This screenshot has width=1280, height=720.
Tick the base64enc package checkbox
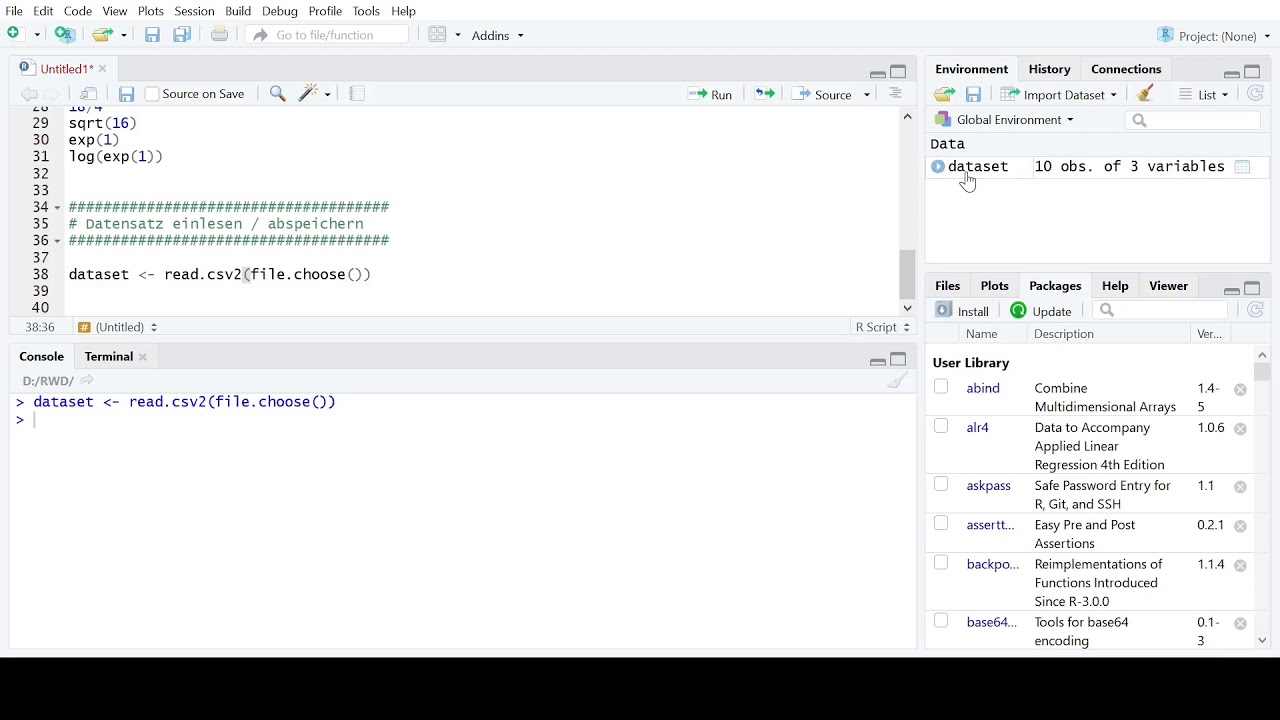(941, 621)
